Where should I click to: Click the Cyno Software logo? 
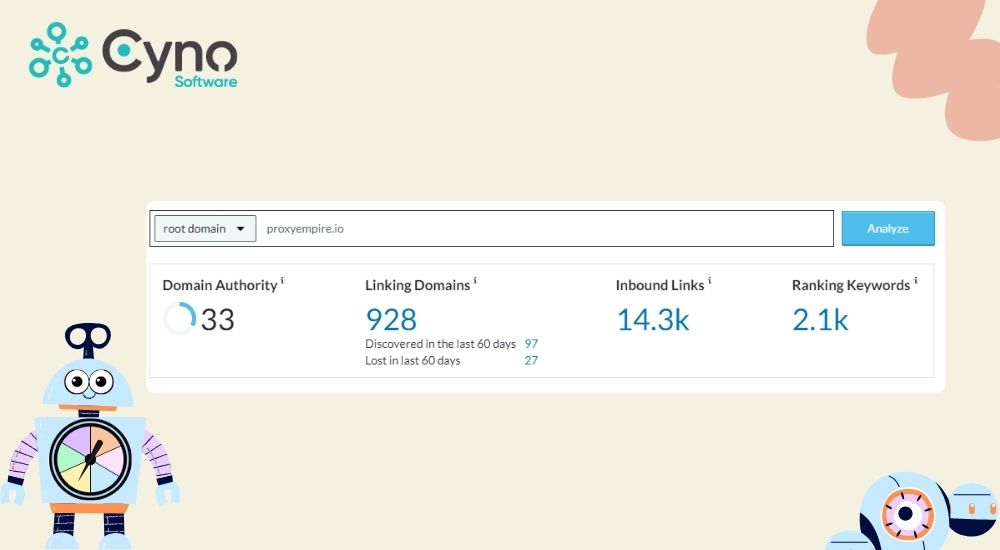tap(133, 54)
